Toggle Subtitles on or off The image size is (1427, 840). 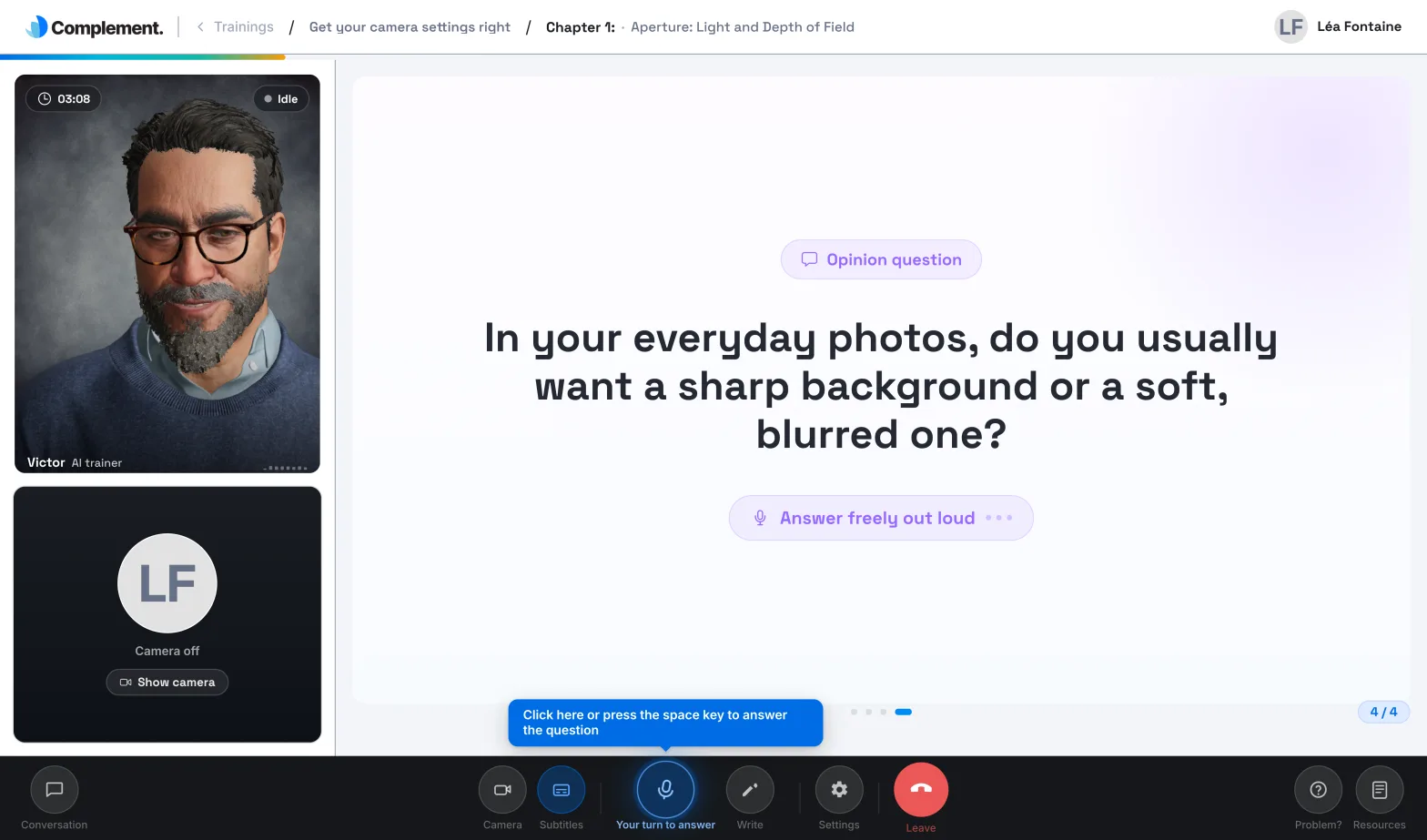[x=562, y=790]
